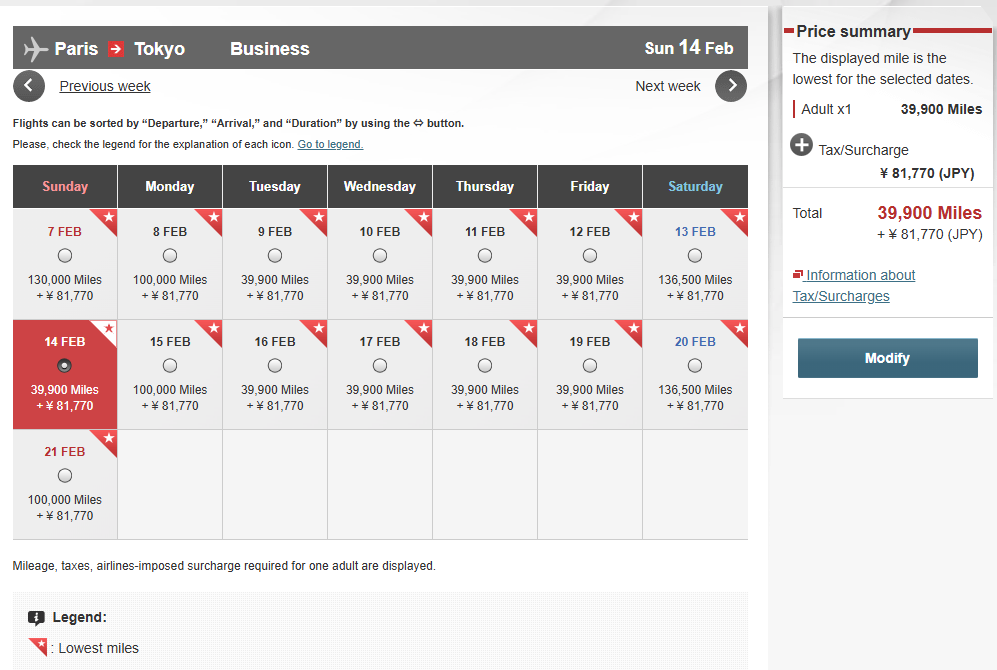Follow the Go to legend link
The image size is (997, 670).
pos(330,144)
